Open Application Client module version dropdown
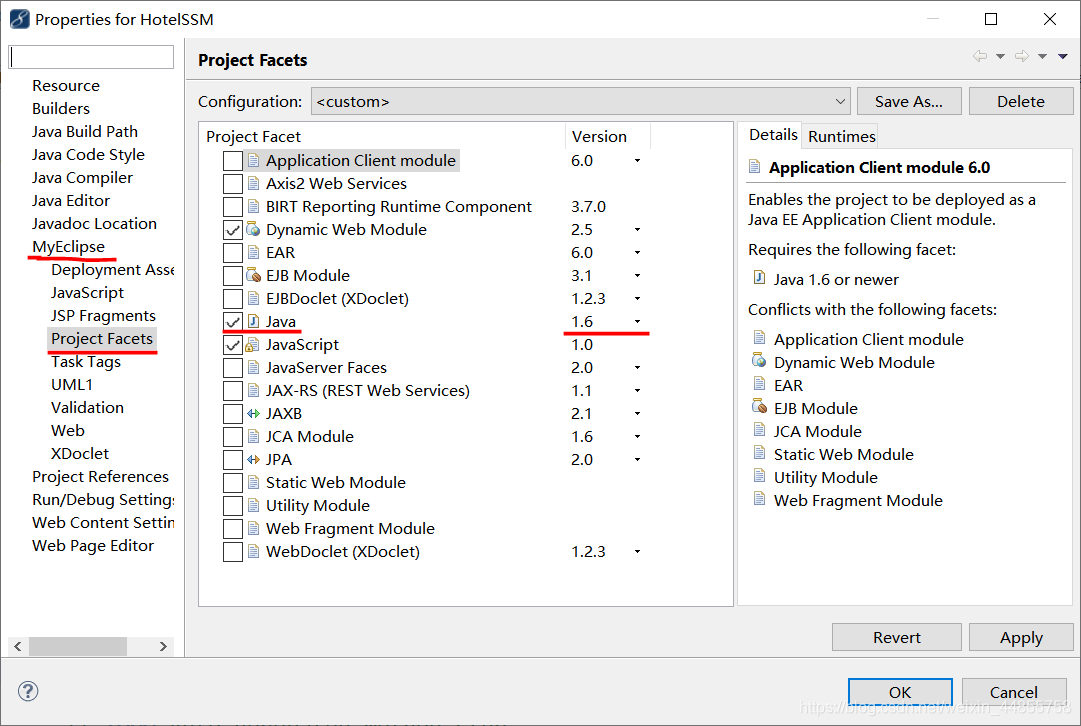This screenshot has height=726, width=1081. click(x=637, y=161)
